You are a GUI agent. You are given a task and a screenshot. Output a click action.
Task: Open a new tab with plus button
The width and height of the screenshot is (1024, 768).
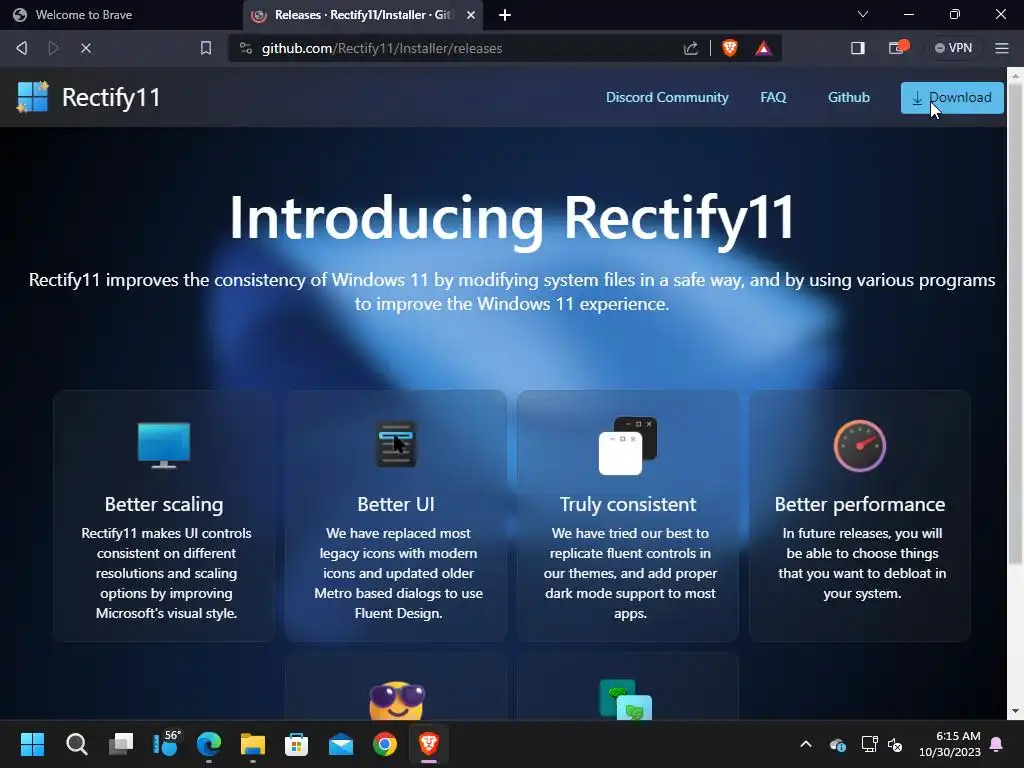pos(505,15)
